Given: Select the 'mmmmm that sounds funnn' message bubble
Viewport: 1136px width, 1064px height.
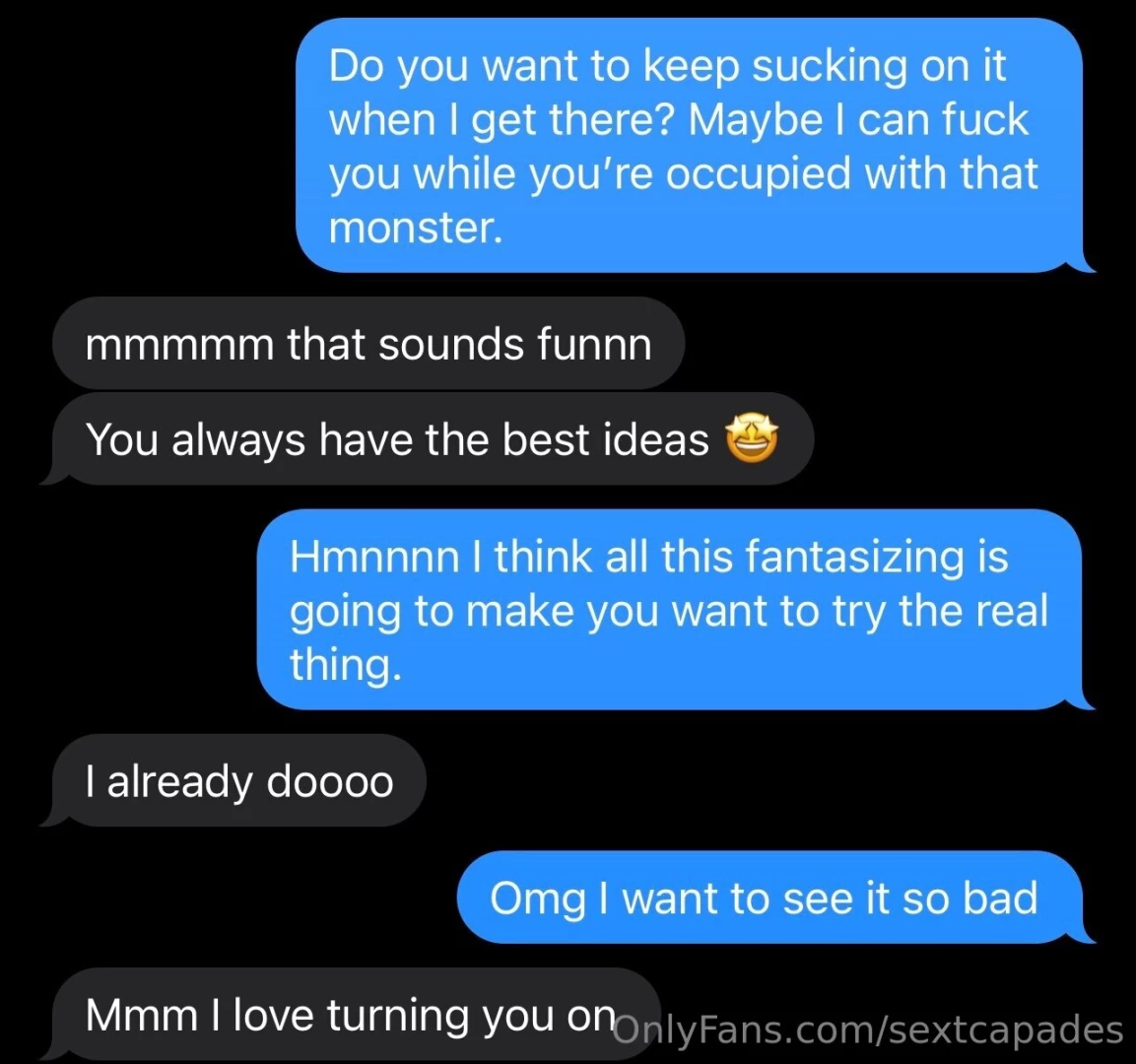Looking at the screenshot, I should [x=368, y=343].
